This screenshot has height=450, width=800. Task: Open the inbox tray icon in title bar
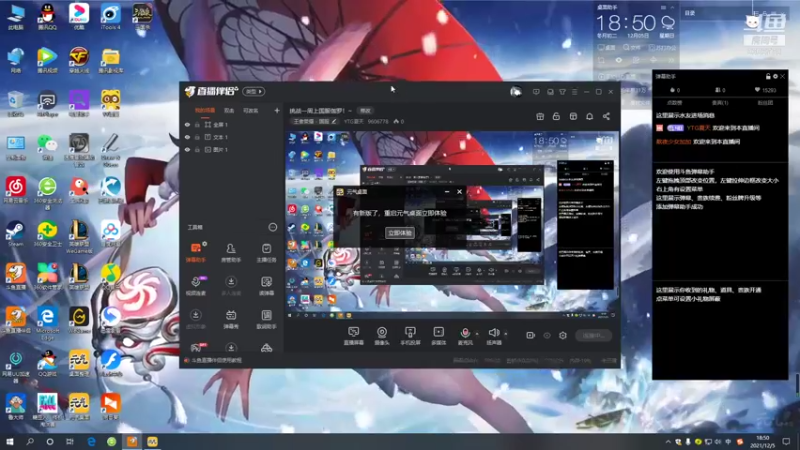[550, 92]
